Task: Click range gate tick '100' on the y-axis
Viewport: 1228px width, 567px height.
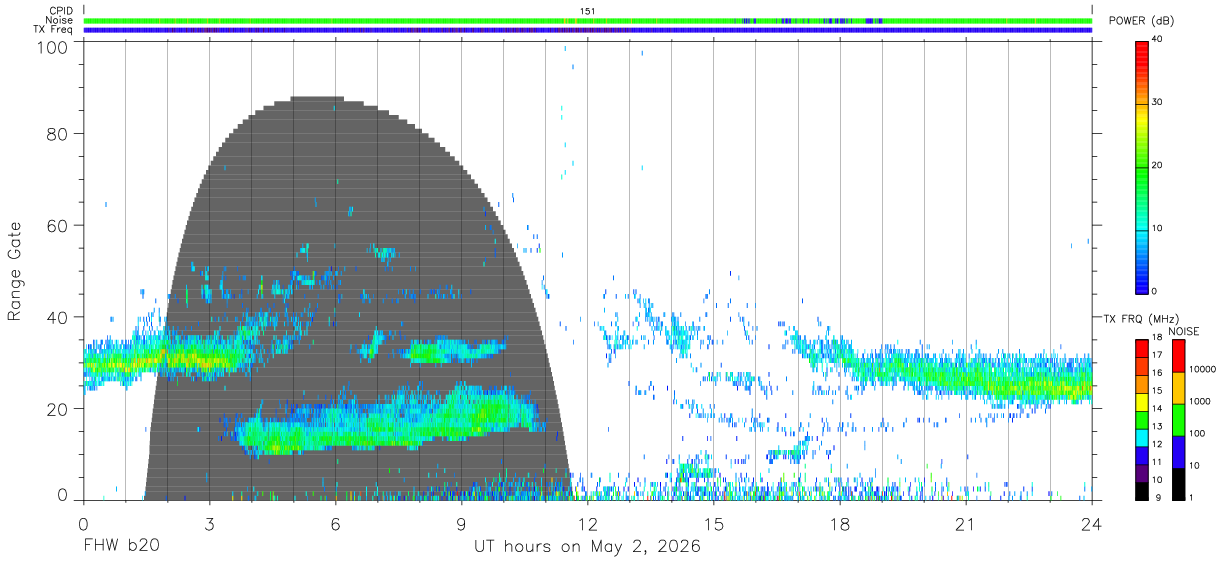Action: (x=52, y=46)
